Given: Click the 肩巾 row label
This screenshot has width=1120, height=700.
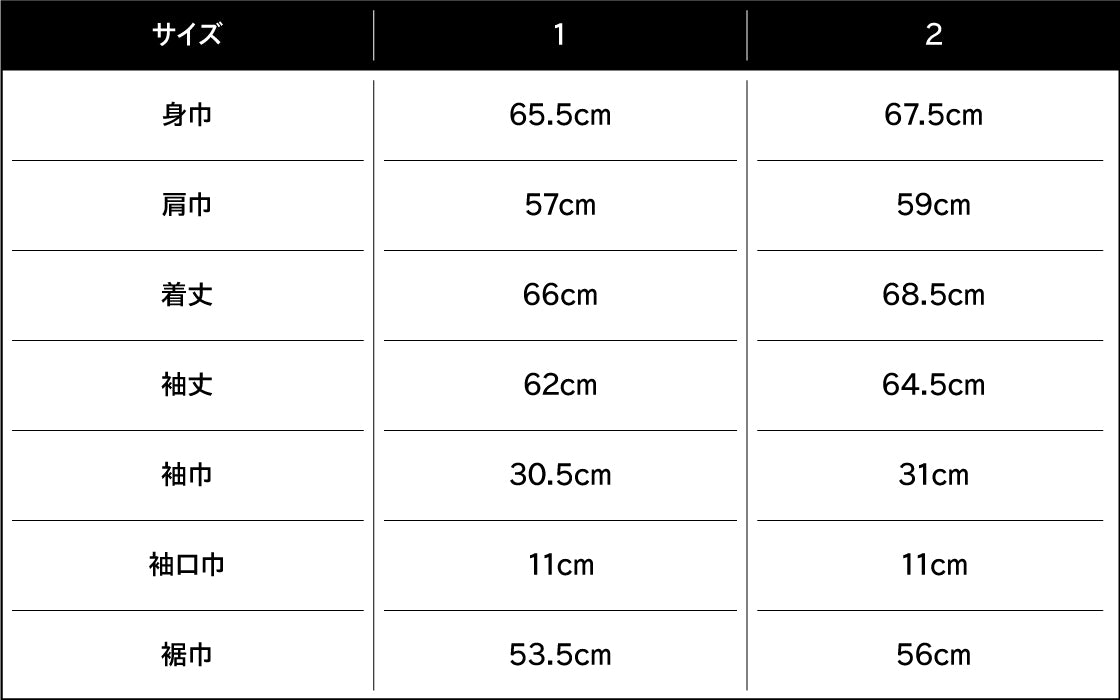Looking at the screenshot, I should (x=187, y=206).
